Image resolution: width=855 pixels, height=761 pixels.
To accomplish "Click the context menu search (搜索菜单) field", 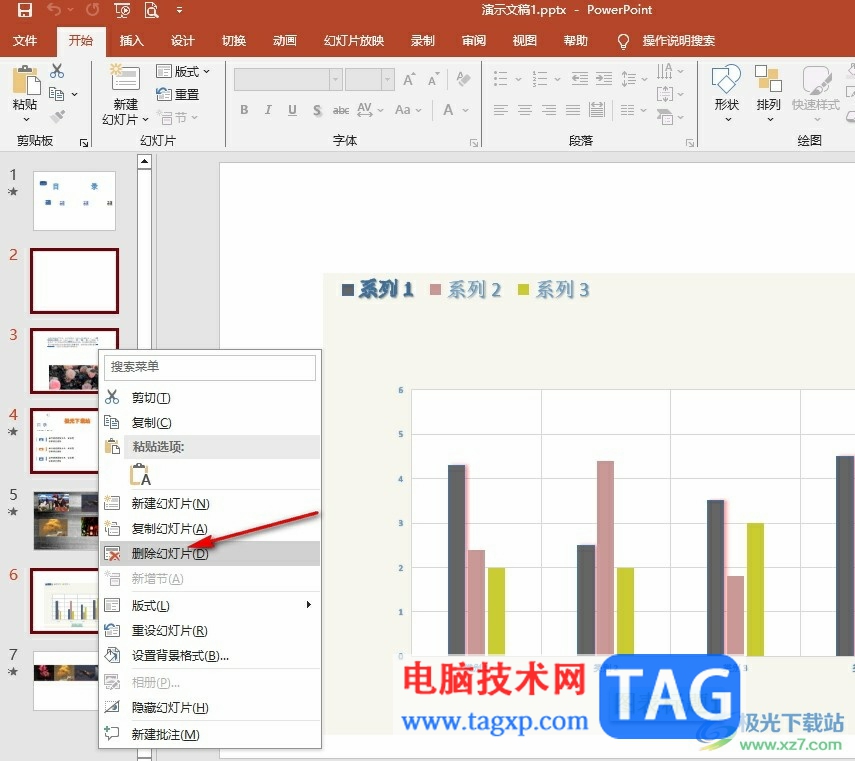I will tap(210, 367).
